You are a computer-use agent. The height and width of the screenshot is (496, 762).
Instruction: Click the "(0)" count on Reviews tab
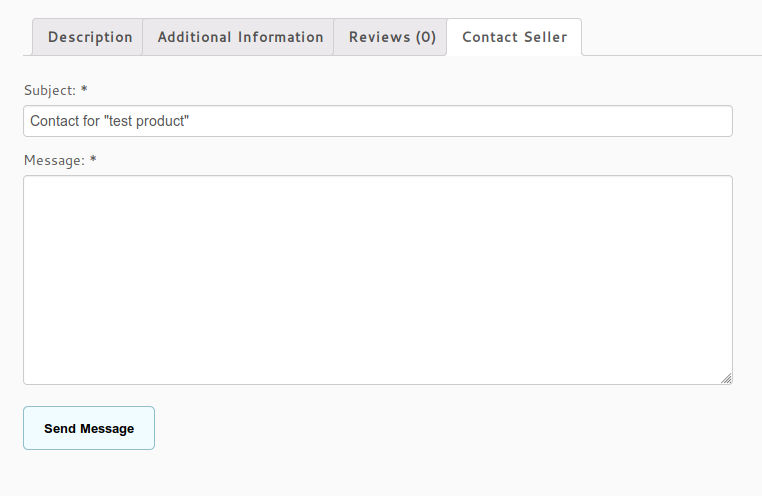coord(425,37)
